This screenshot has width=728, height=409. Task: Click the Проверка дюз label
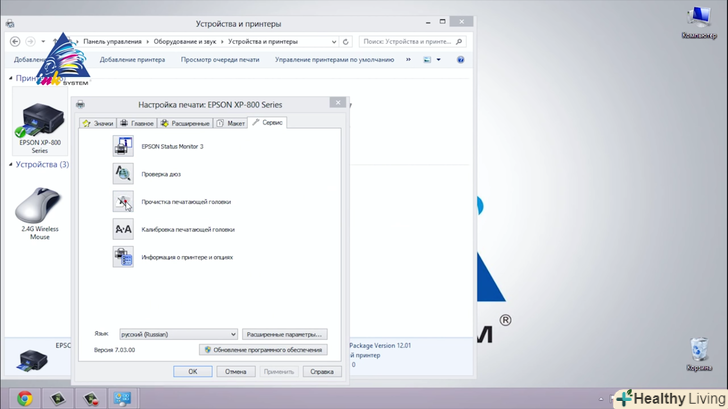pyautogui.click(x=161, y=174)
